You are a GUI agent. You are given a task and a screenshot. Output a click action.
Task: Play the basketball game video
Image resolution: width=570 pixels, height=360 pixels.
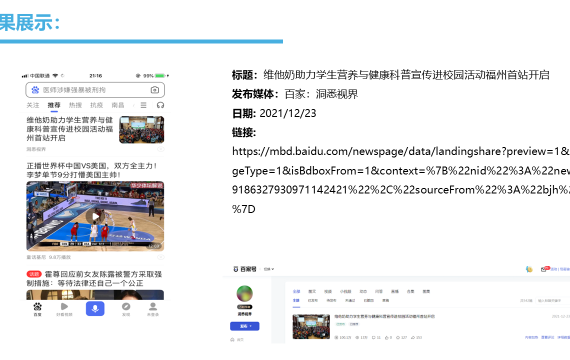95,216
